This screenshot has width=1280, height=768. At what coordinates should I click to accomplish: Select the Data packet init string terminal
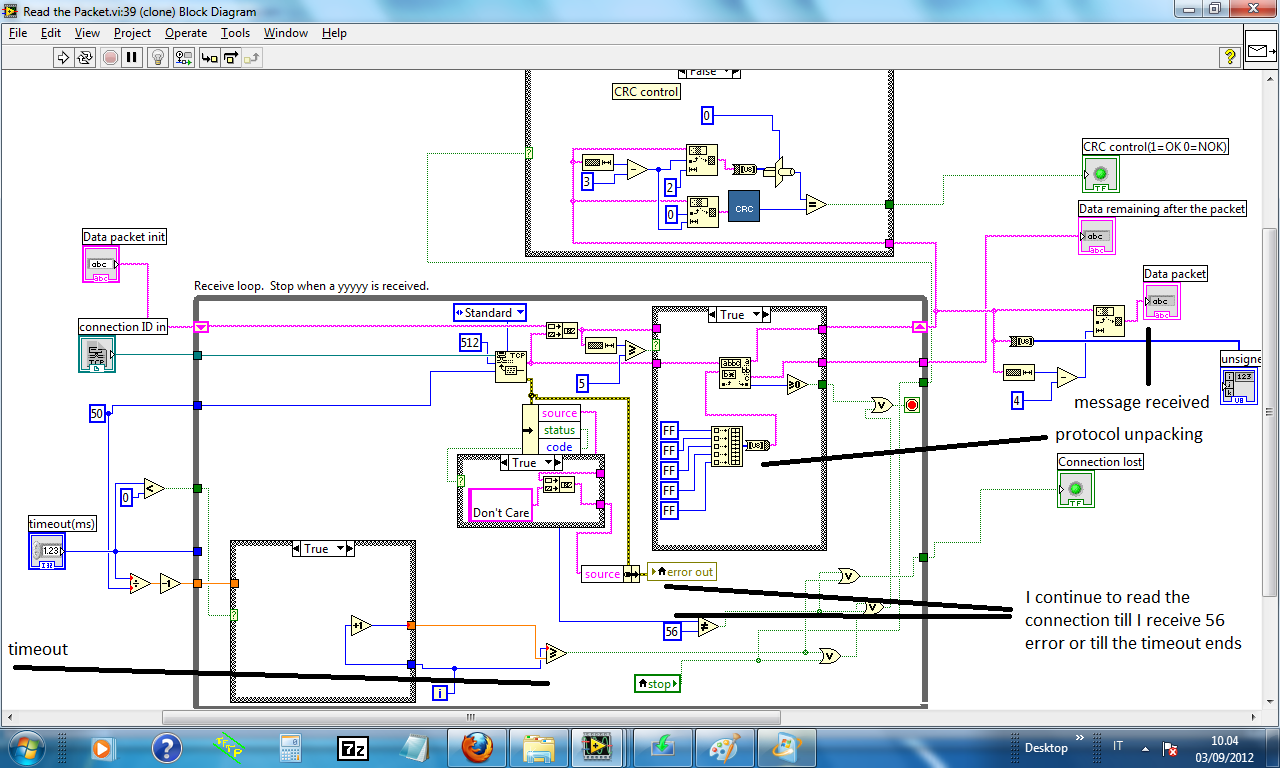tap(100, 264)
